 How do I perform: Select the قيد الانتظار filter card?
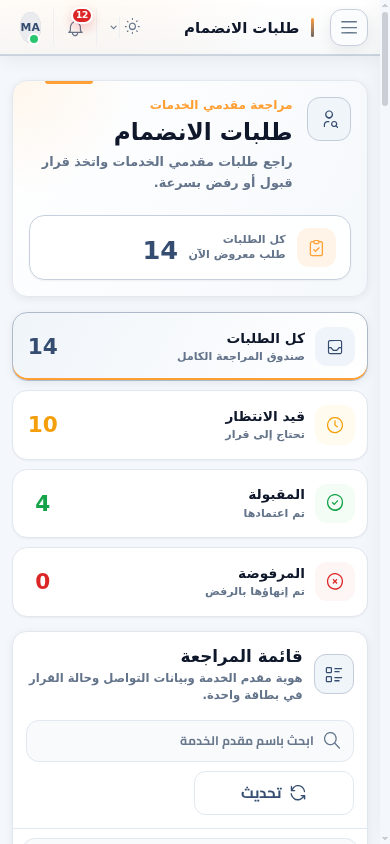[x=190, y=425]
